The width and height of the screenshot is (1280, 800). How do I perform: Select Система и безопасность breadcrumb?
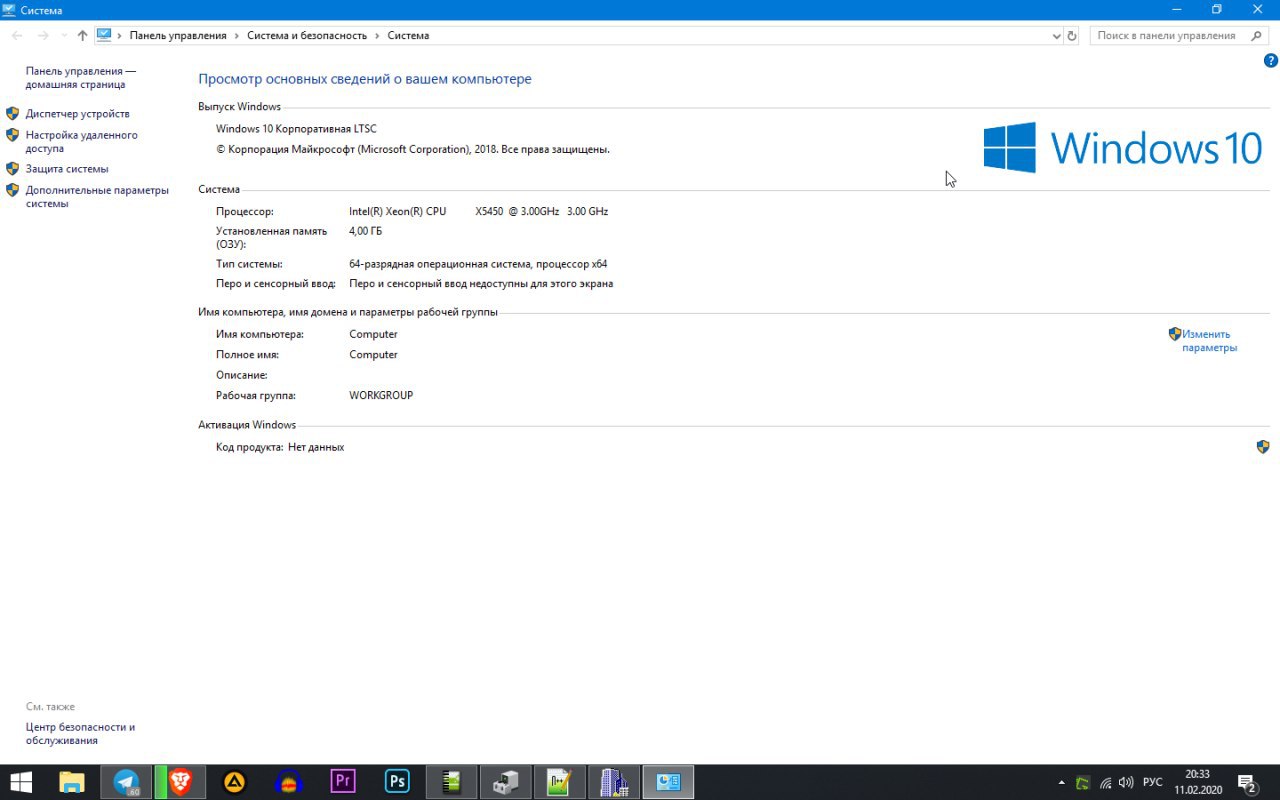(x=307, y=35)
